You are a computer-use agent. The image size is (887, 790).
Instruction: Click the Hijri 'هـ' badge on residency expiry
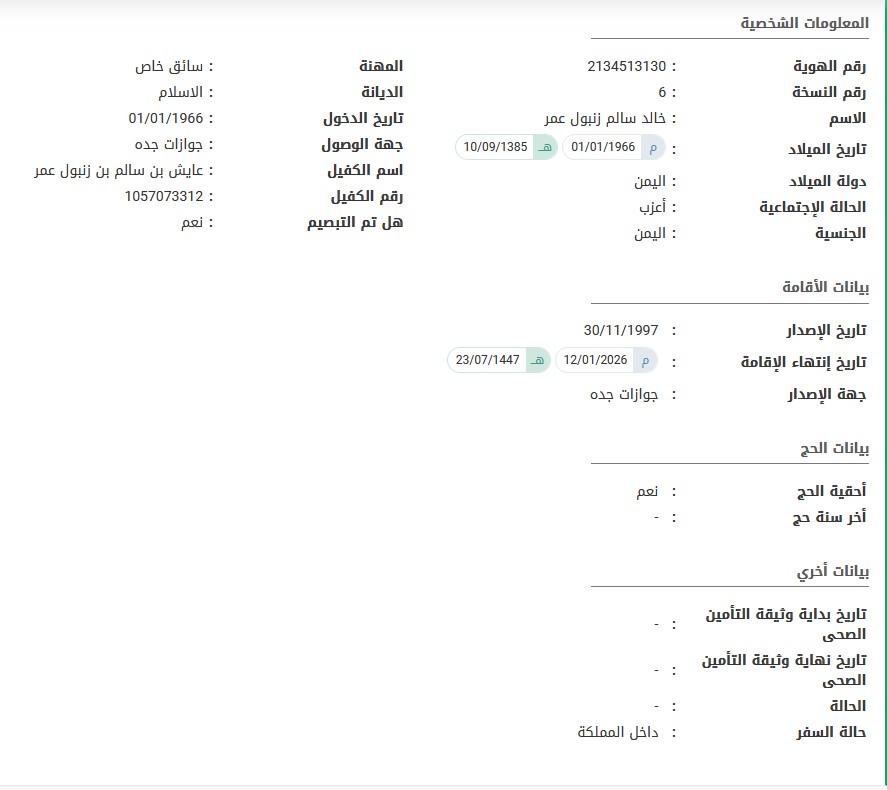pos(538,360)
